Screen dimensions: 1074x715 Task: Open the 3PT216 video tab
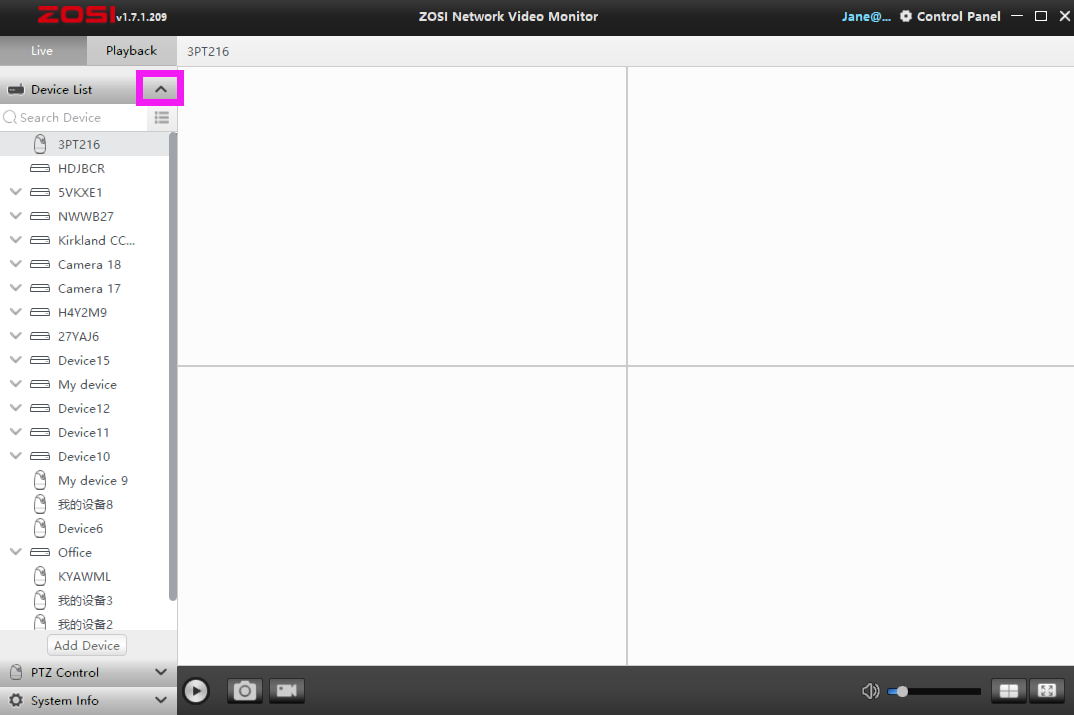tap(208, 51)
